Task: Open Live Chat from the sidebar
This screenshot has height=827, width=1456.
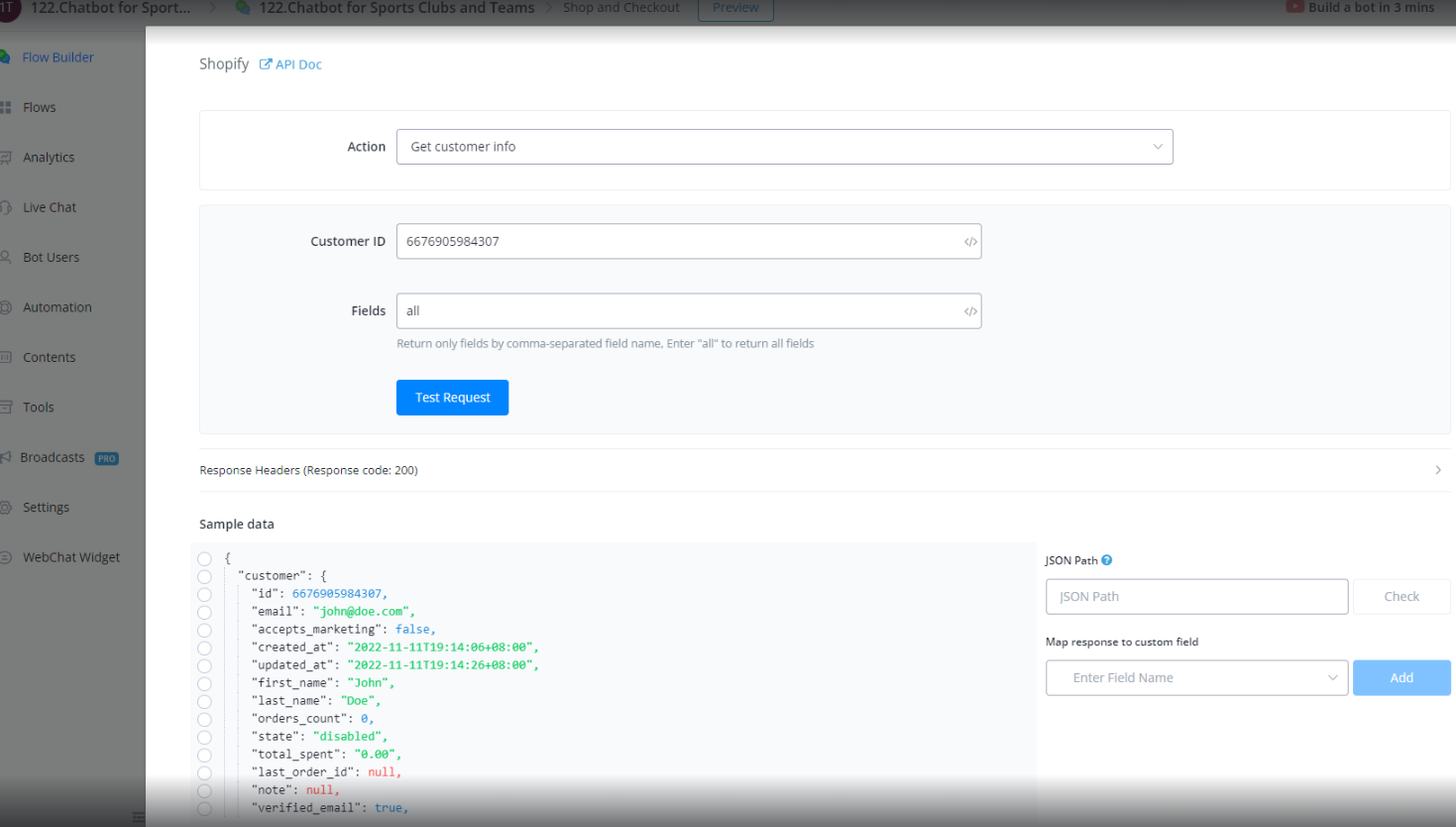Action: [x=50, y=207]
